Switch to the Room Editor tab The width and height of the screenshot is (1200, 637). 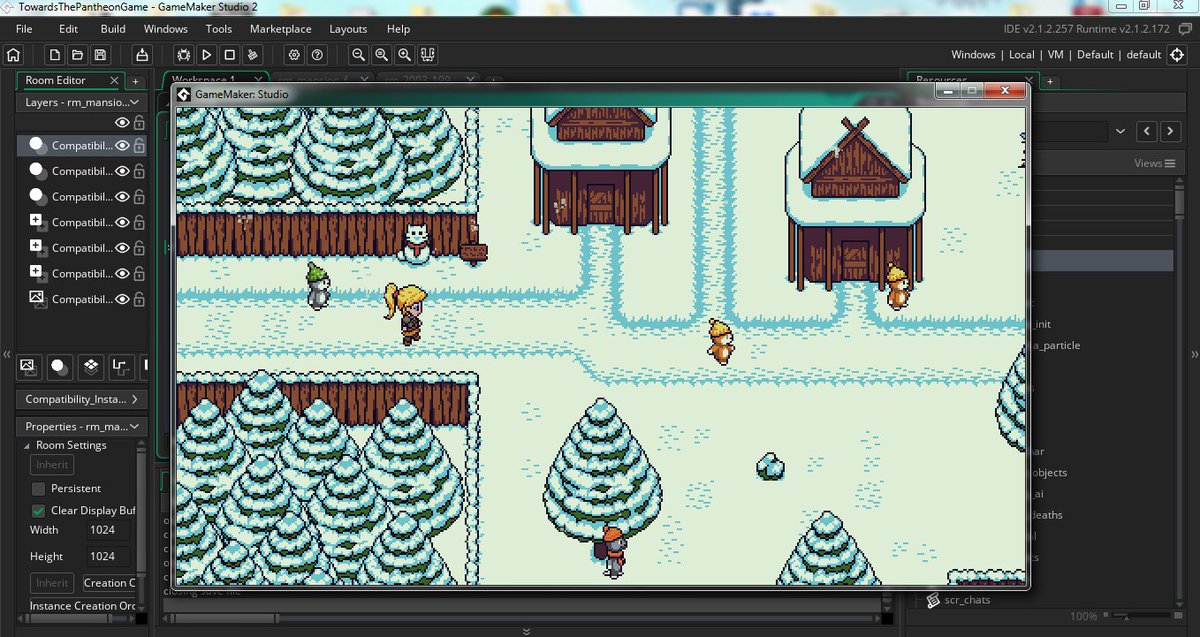click(56, 80)
